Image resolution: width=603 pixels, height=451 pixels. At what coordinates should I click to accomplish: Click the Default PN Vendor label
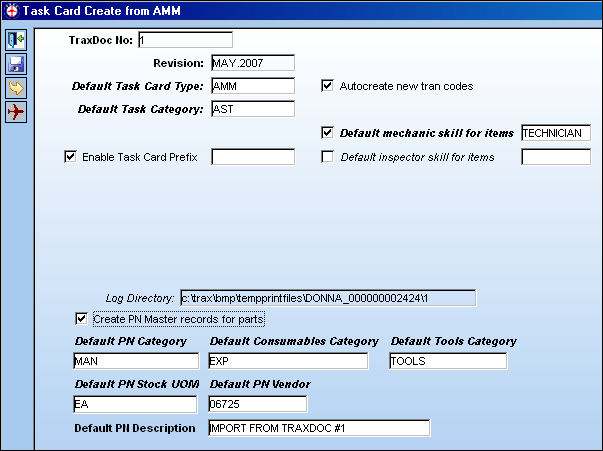point(260,384)
